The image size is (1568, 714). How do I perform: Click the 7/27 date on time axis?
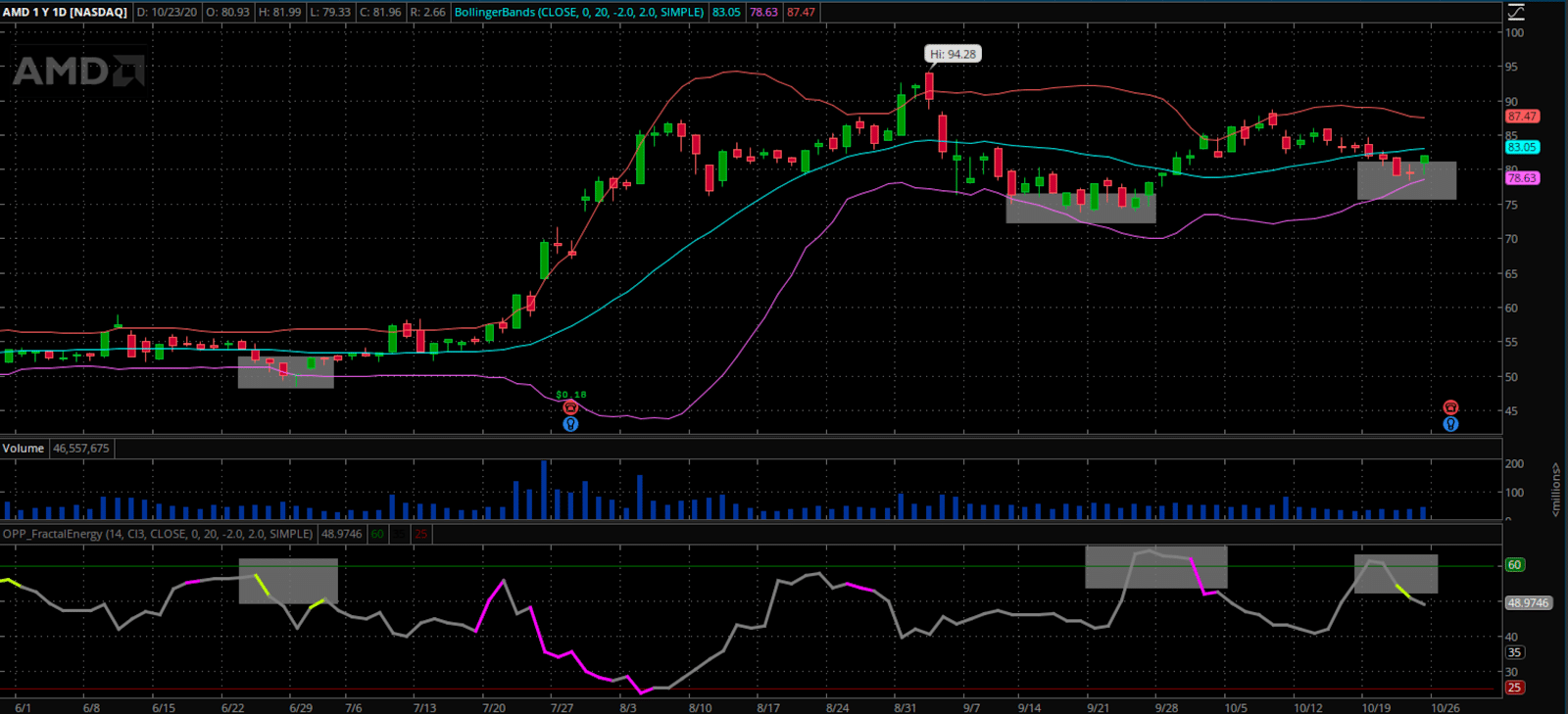[x=562, y=707]
